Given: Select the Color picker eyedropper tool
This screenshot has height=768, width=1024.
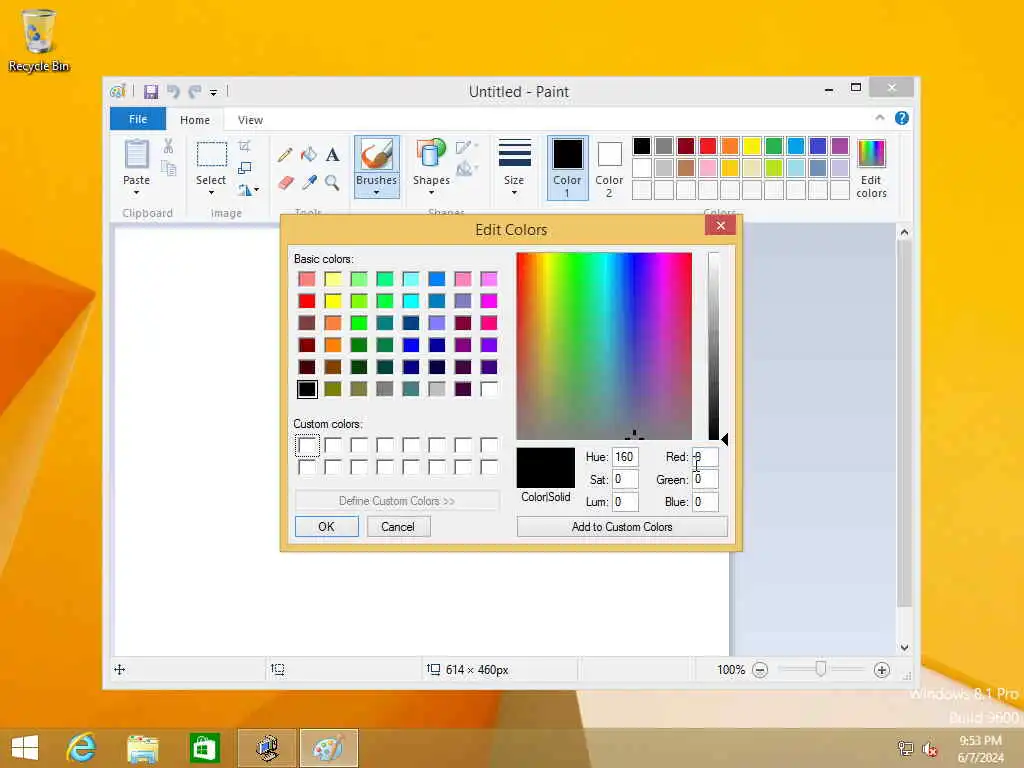Looking at the screenshot, I should point(309,182).
